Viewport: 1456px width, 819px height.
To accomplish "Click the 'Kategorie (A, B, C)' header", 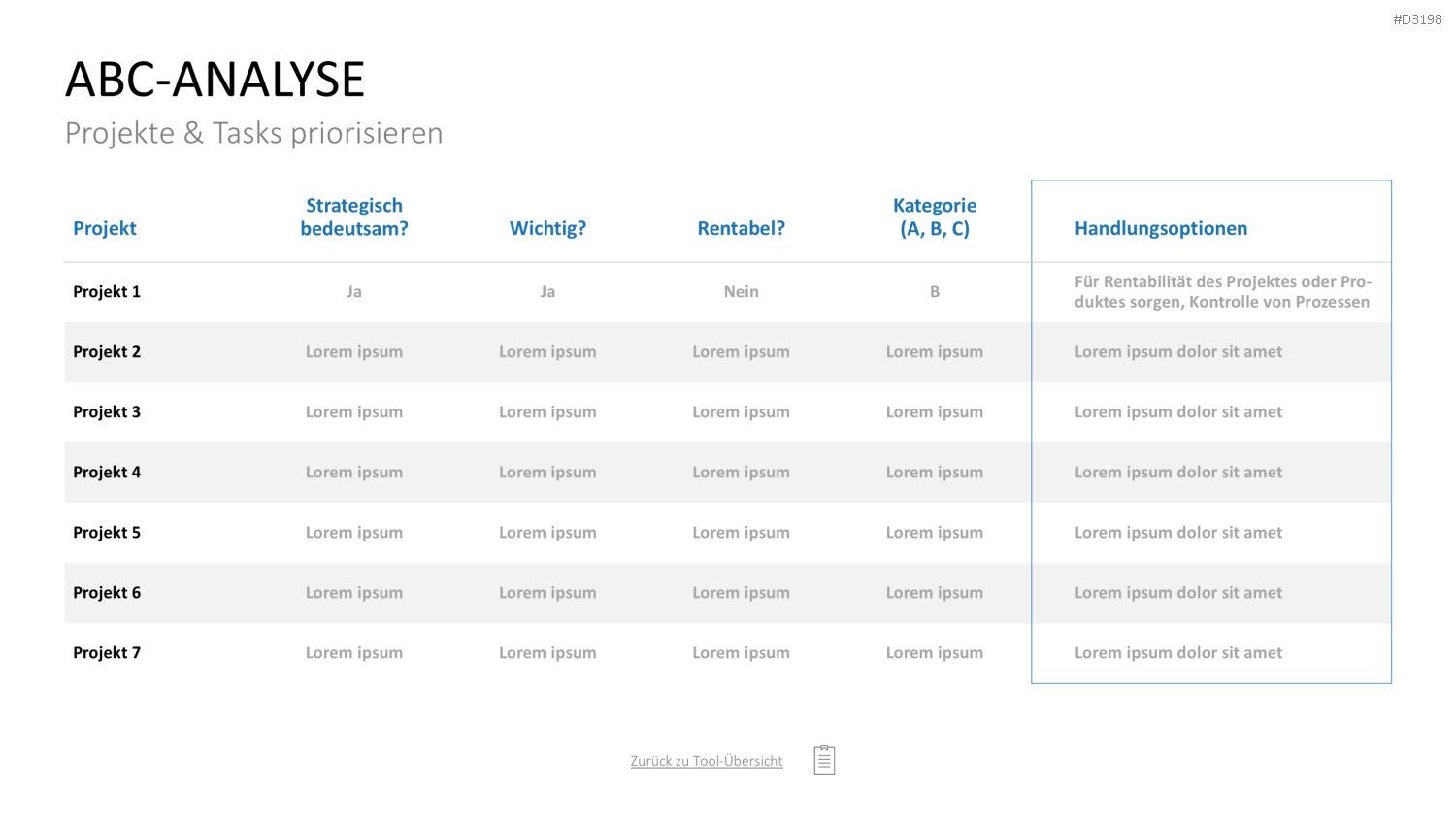I will [x=935, y=216].
